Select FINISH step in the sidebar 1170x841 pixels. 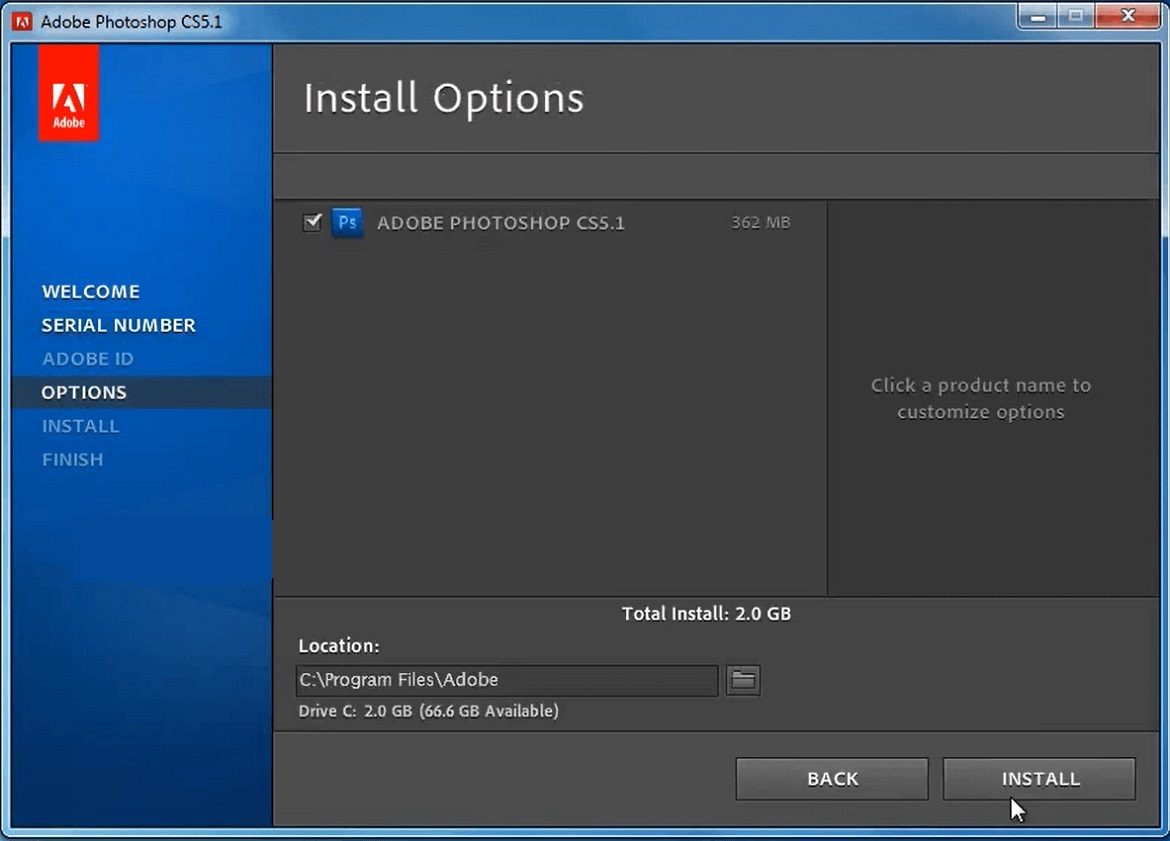pos(72,460)
